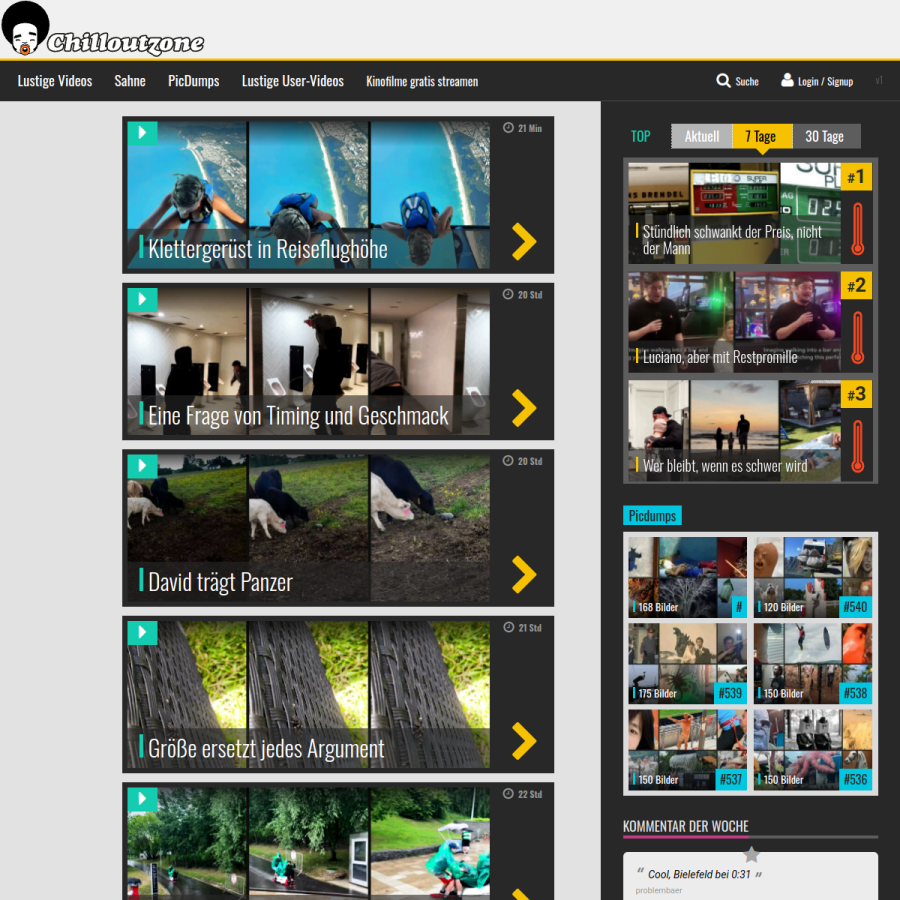The width and height of the screenshot is (900, 900).
Task: Click the KOMMENTAR DER WOCHE heading
Action: tap(686, 827)
